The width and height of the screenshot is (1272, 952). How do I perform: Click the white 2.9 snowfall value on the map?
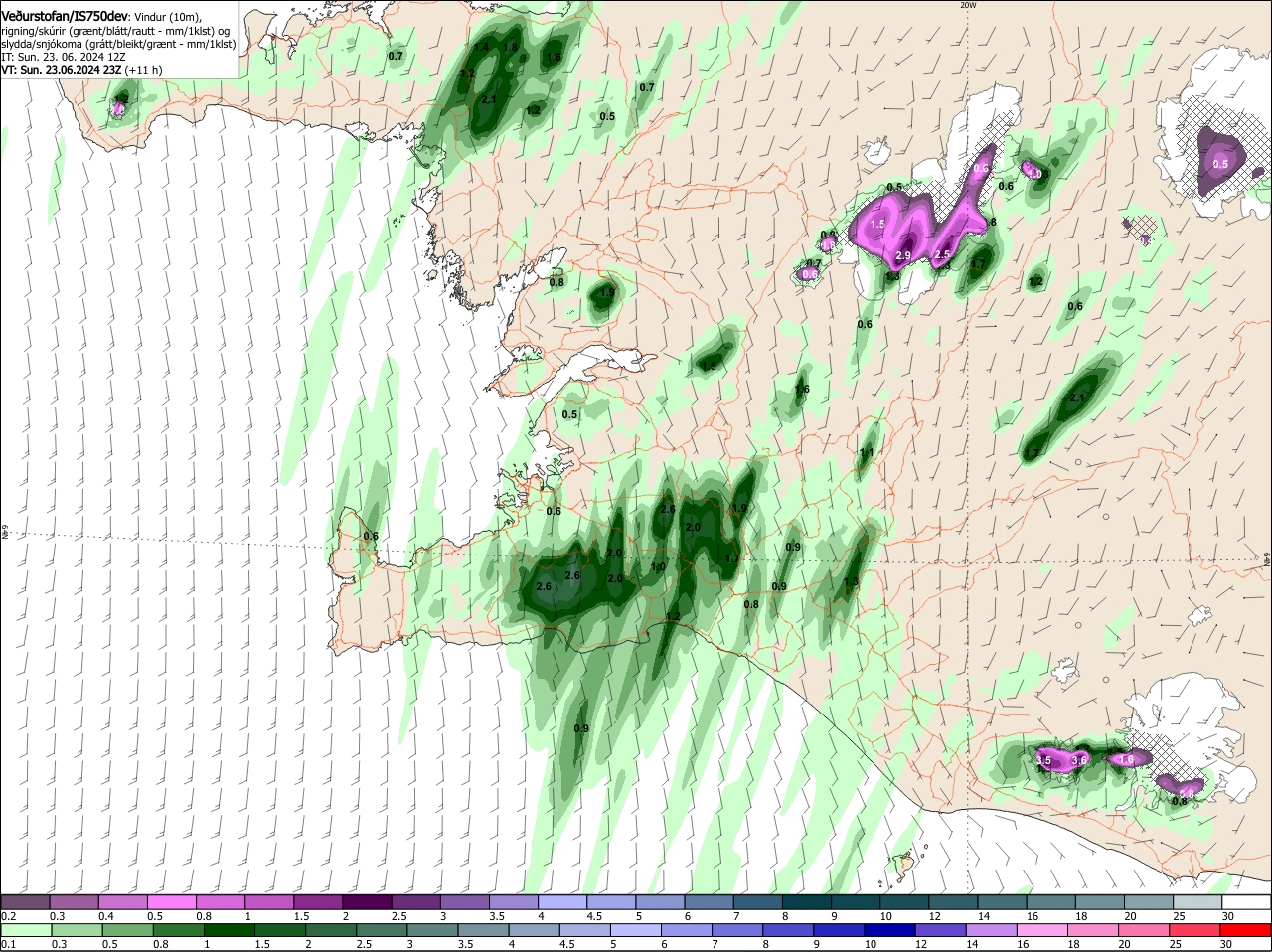tap(903, 256)
